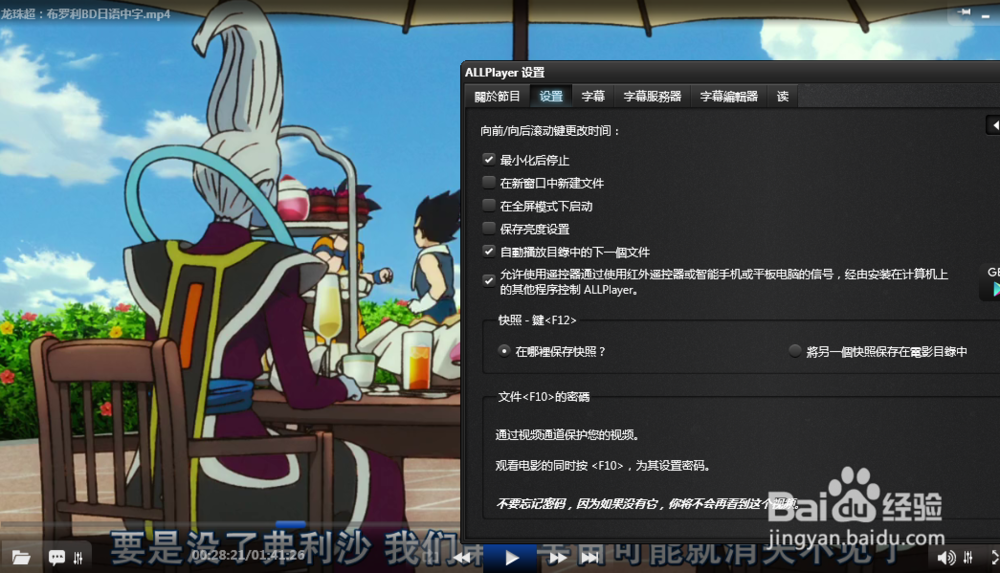Click the ALLPlayer 设置 dialog title

point(504,72)
